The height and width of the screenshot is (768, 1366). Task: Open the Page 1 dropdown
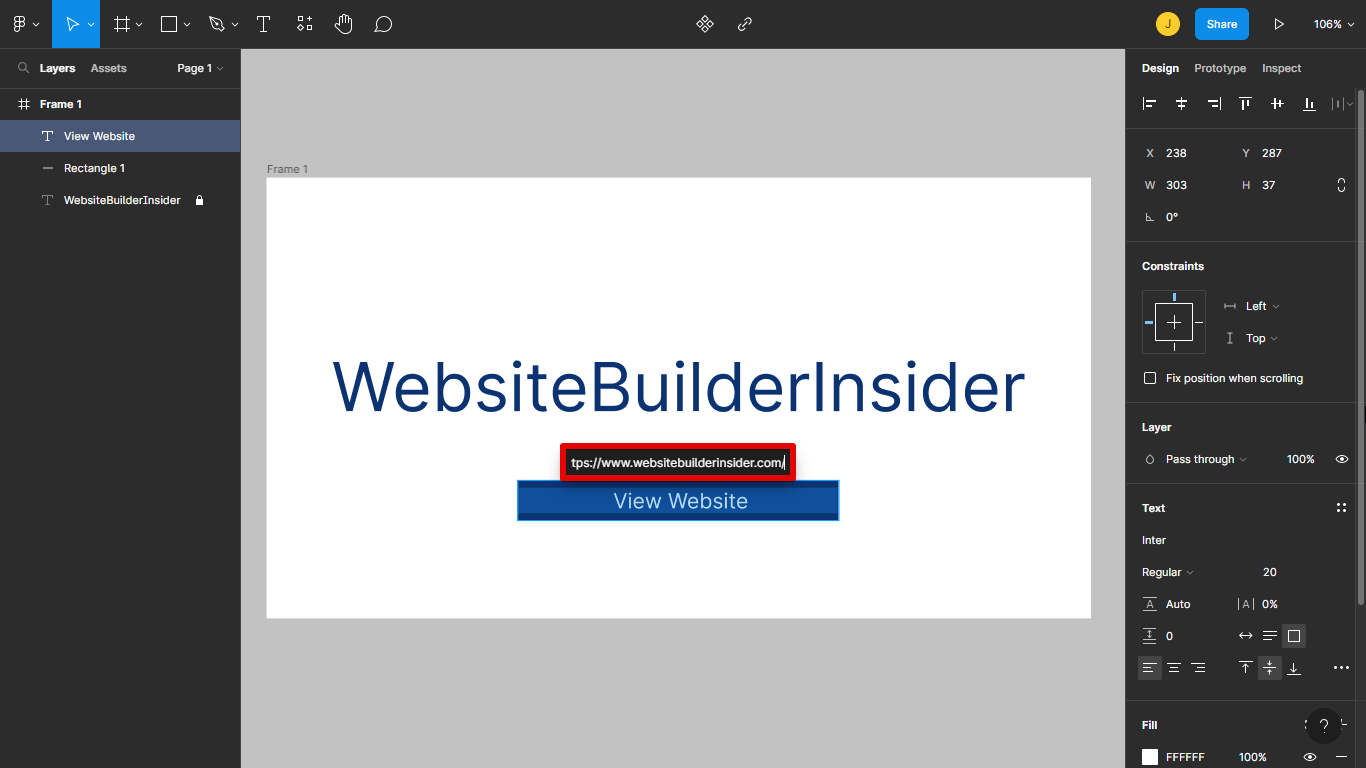coord(200,68)
